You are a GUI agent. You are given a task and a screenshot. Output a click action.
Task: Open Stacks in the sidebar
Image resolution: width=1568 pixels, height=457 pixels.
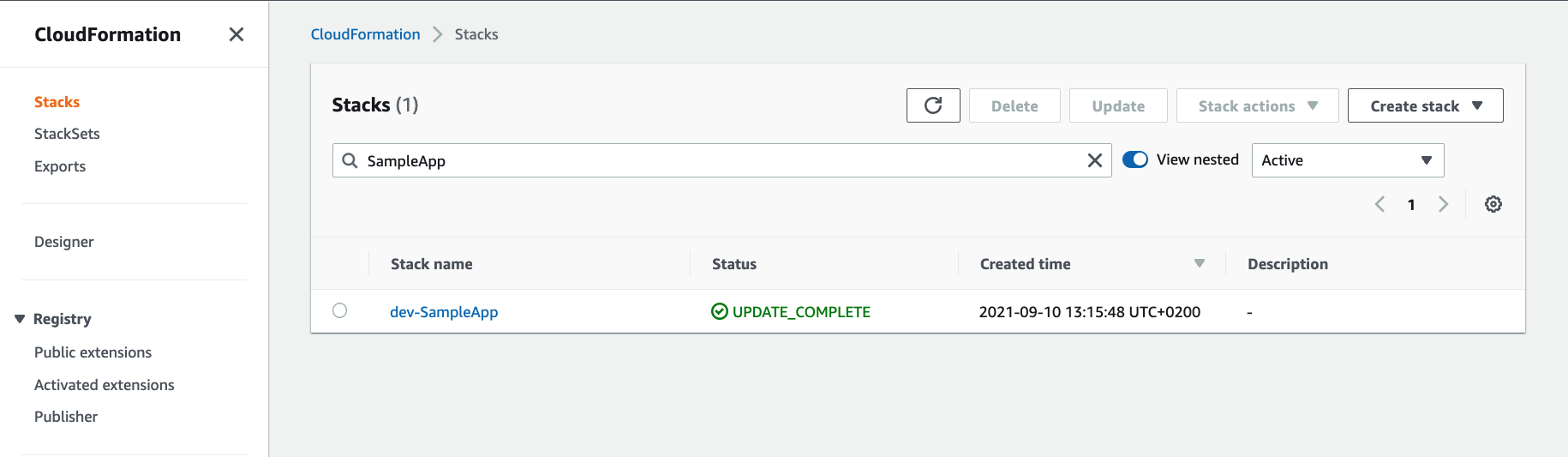pos(57,102)
